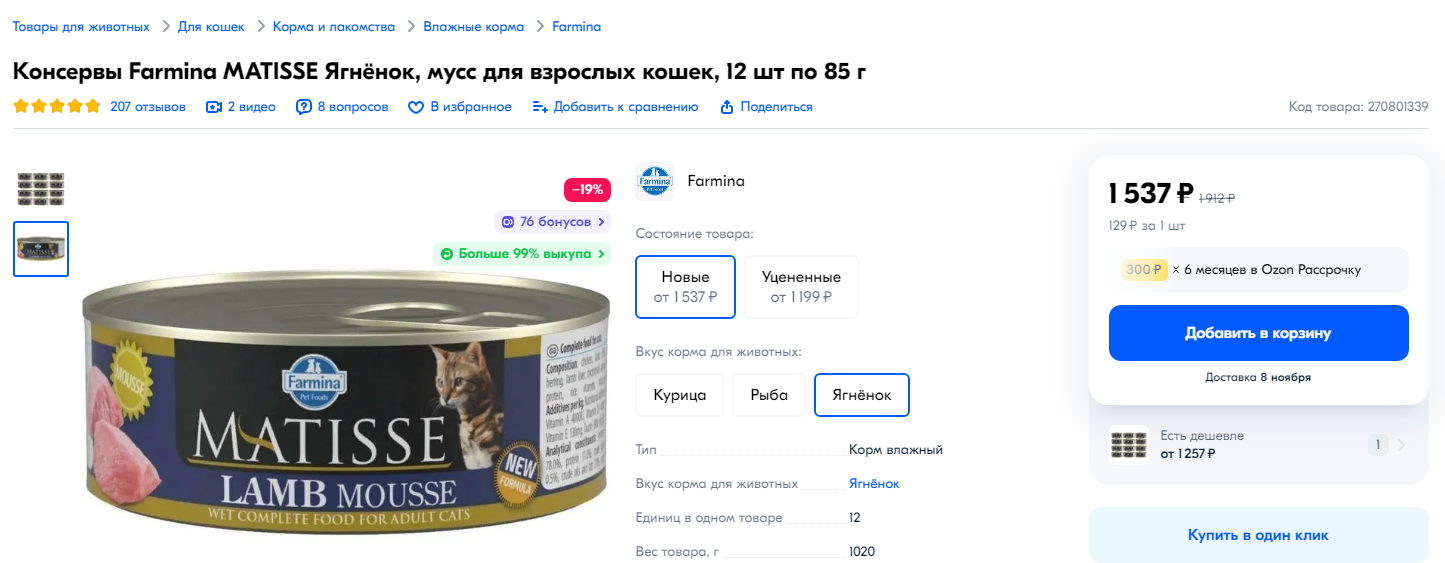Click the Поделиться share icon

click(727, 107)
